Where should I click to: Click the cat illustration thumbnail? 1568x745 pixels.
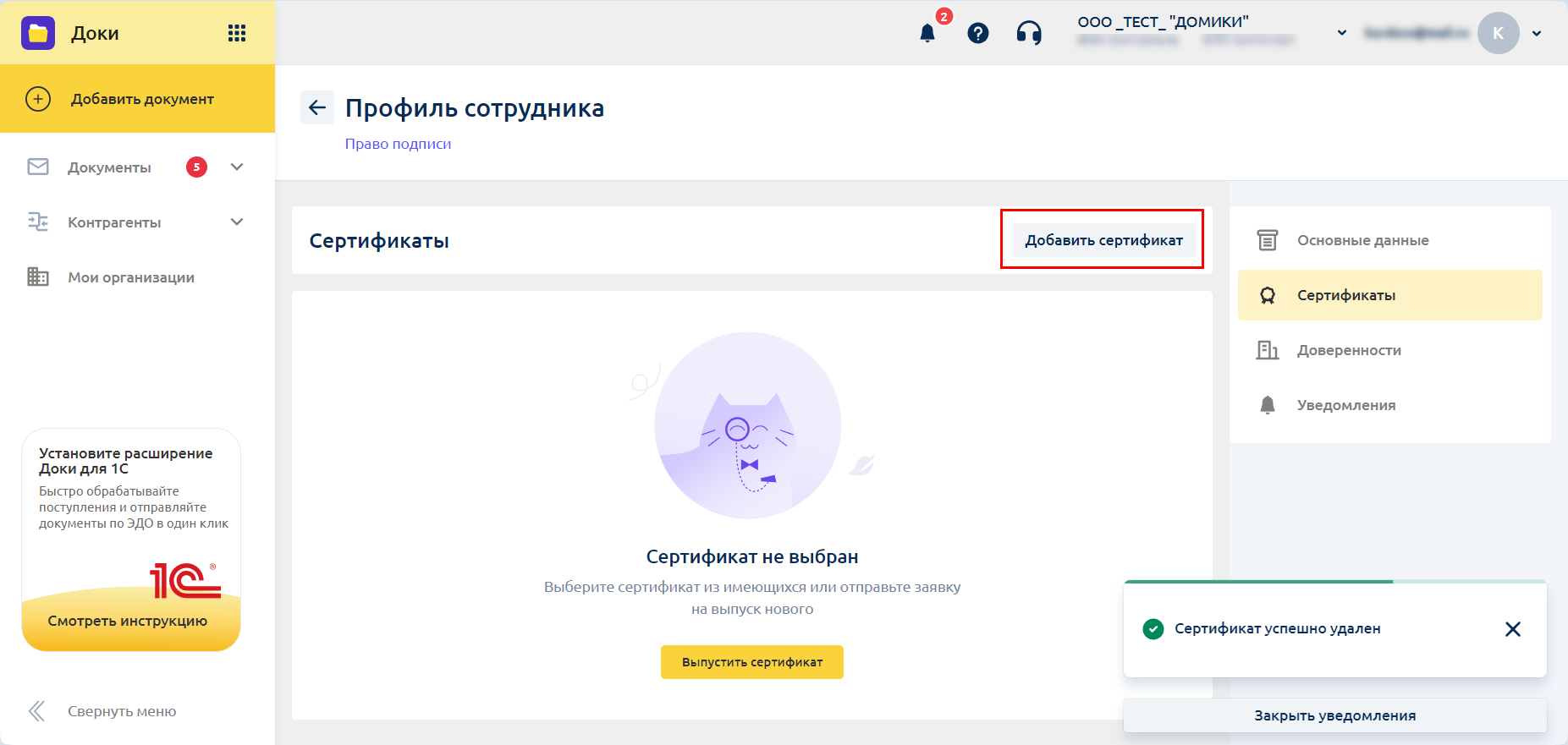click(x=748, y=425)
